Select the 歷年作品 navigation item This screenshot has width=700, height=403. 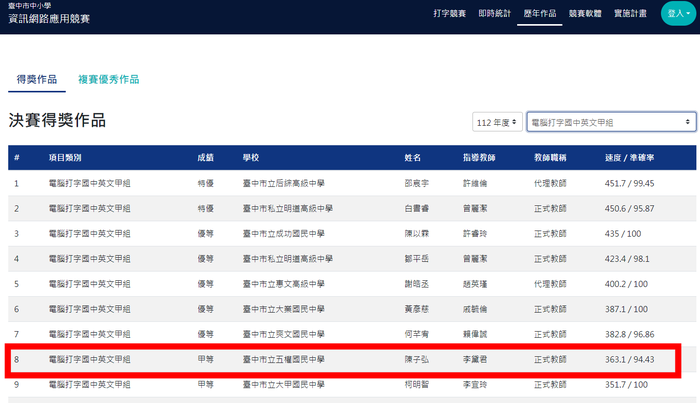coord(540,13)
